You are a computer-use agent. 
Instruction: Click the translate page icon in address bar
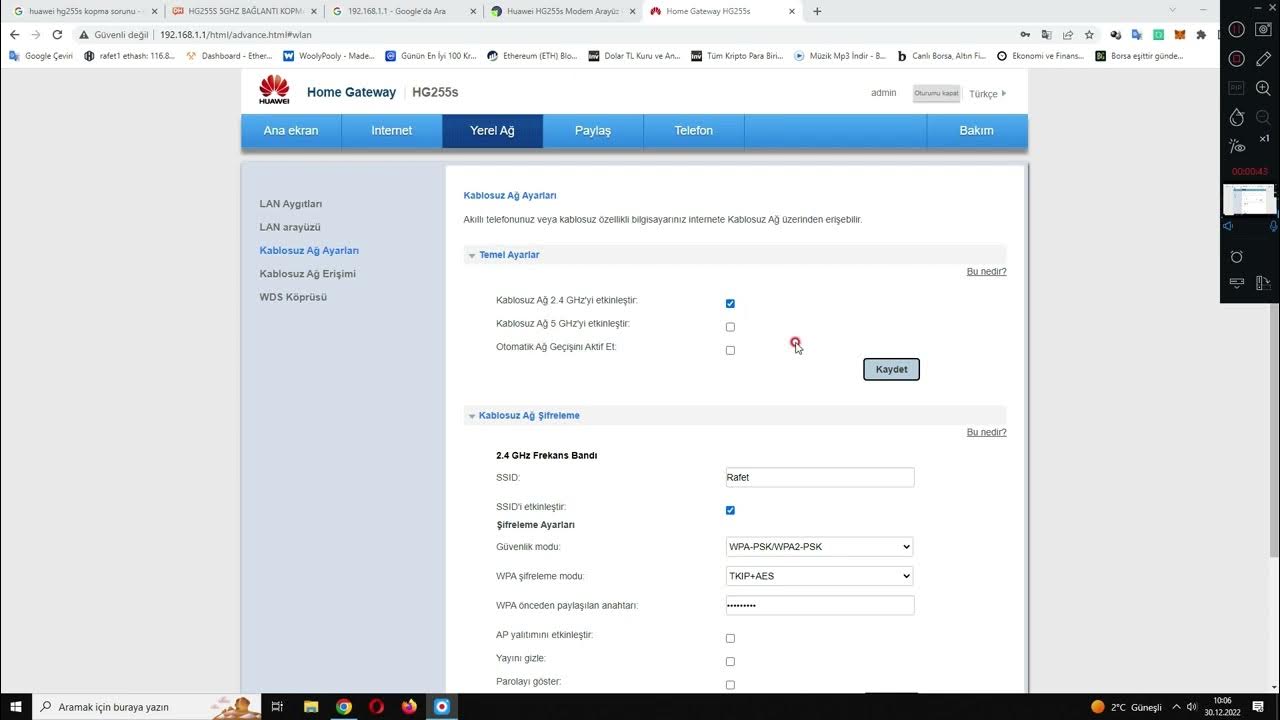coord(1047,34)
